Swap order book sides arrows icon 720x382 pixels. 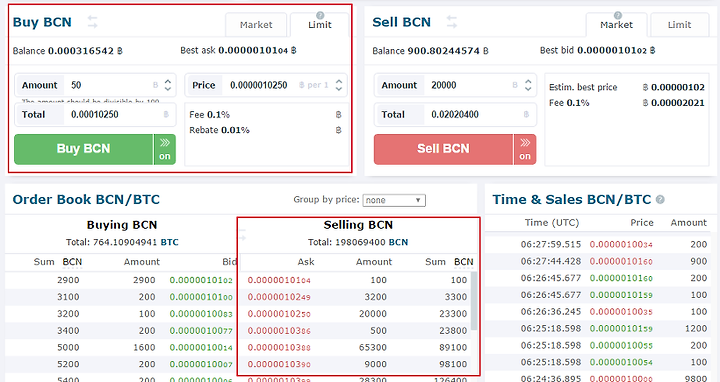(242, 234)
